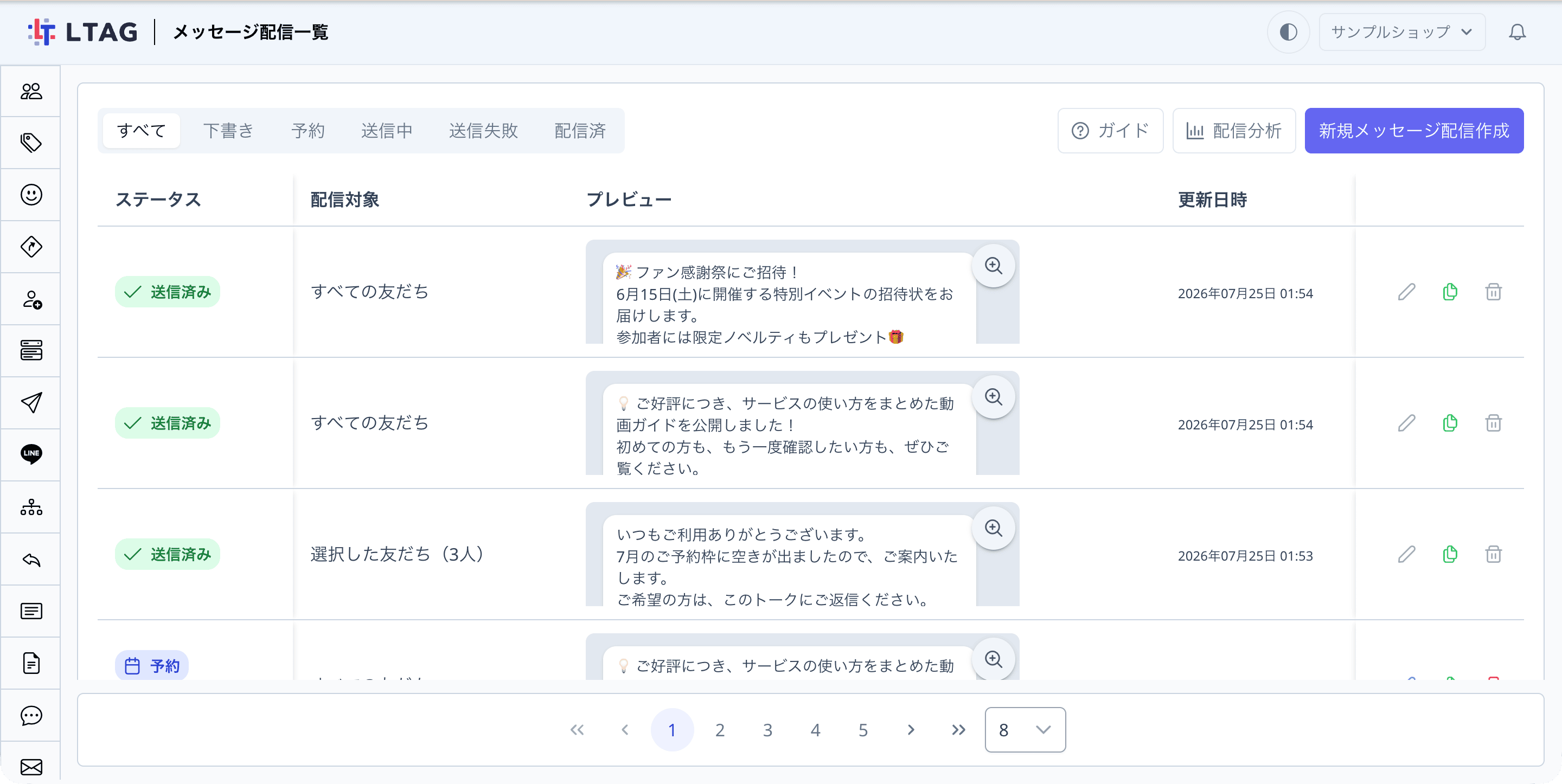Click the smiley face sidebar icon
The image size is (1562, 784).
(31, 195)
